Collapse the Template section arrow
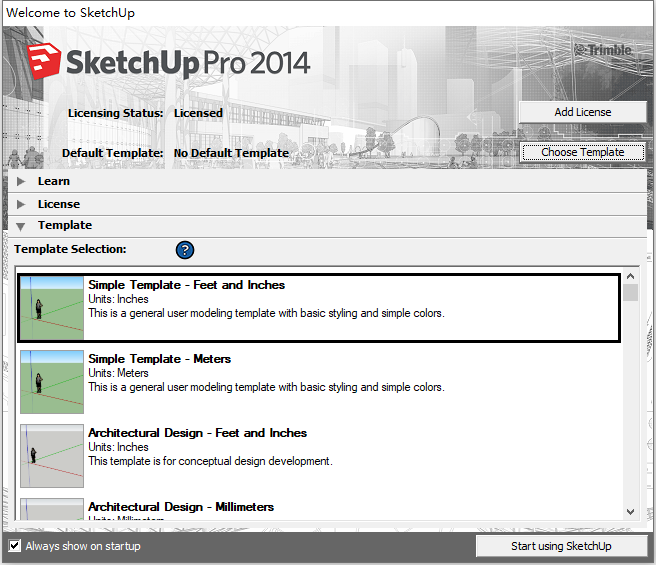Screen dimensions: 656x565 pyautogui.click(x=20, y=226)
